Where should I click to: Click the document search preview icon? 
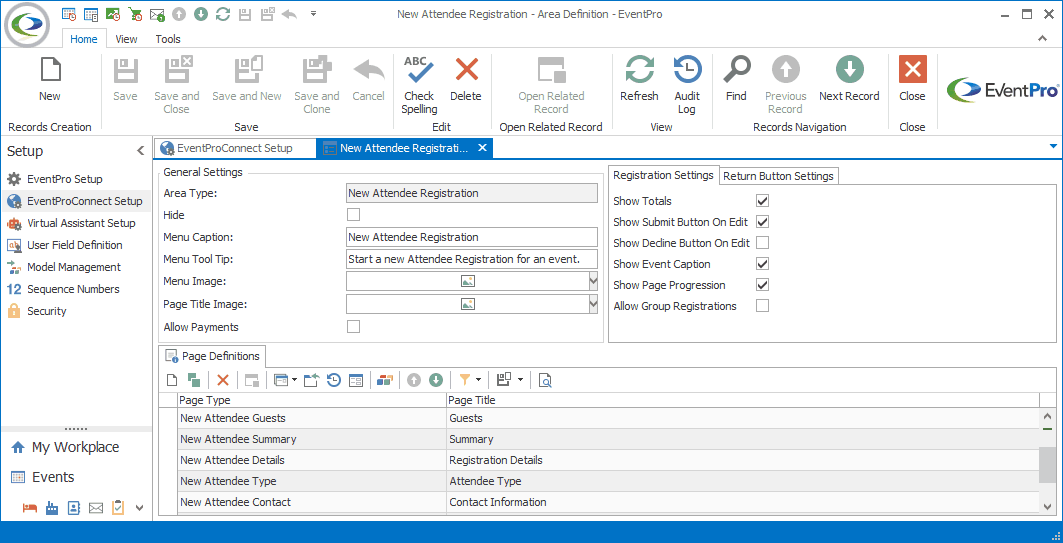tap(545, 380)
